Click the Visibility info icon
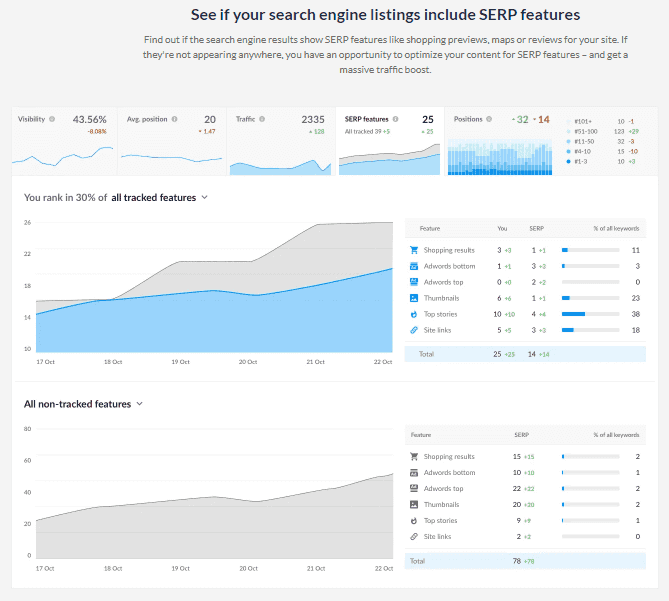This screenshot has width=669, height=601. [x=52, y=119]
